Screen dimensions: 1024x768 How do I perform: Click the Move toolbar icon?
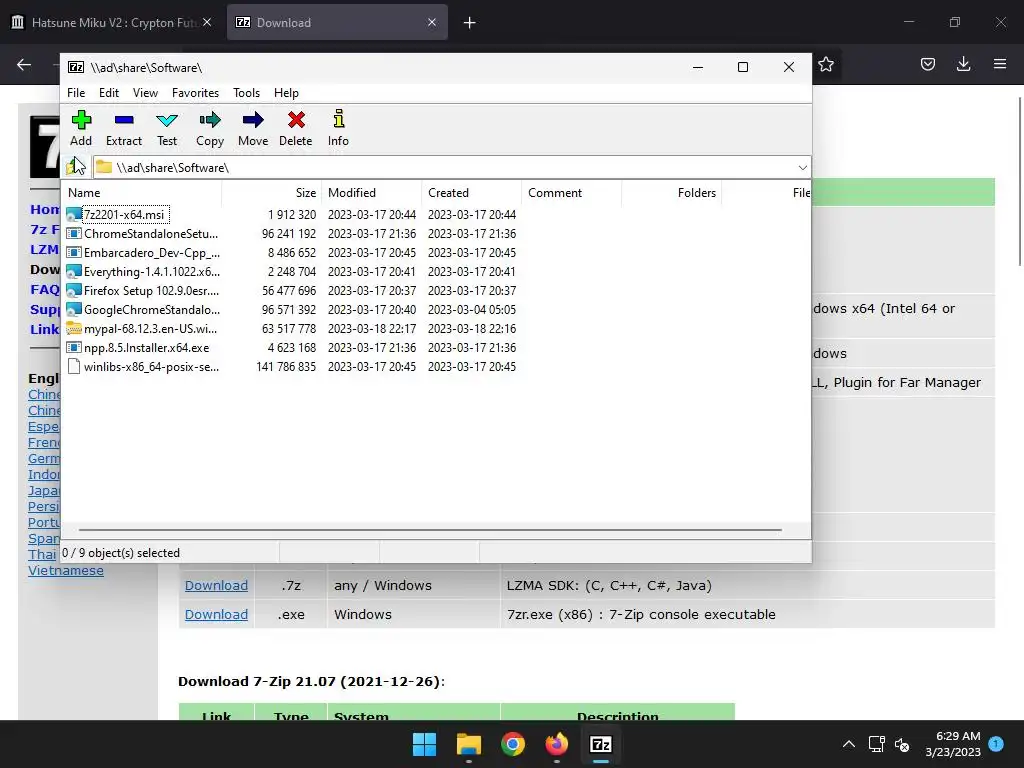253,120
